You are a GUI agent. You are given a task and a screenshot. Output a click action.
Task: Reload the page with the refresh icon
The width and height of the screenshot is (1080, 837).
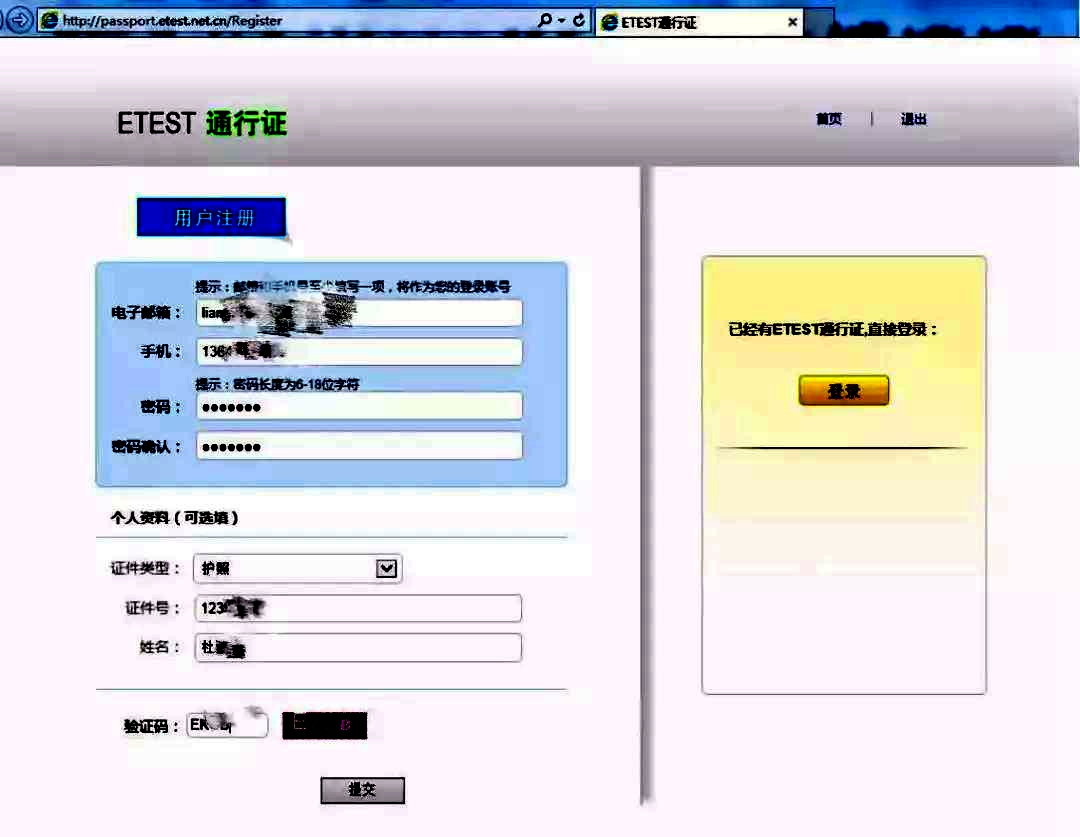(x=579, y=20)
